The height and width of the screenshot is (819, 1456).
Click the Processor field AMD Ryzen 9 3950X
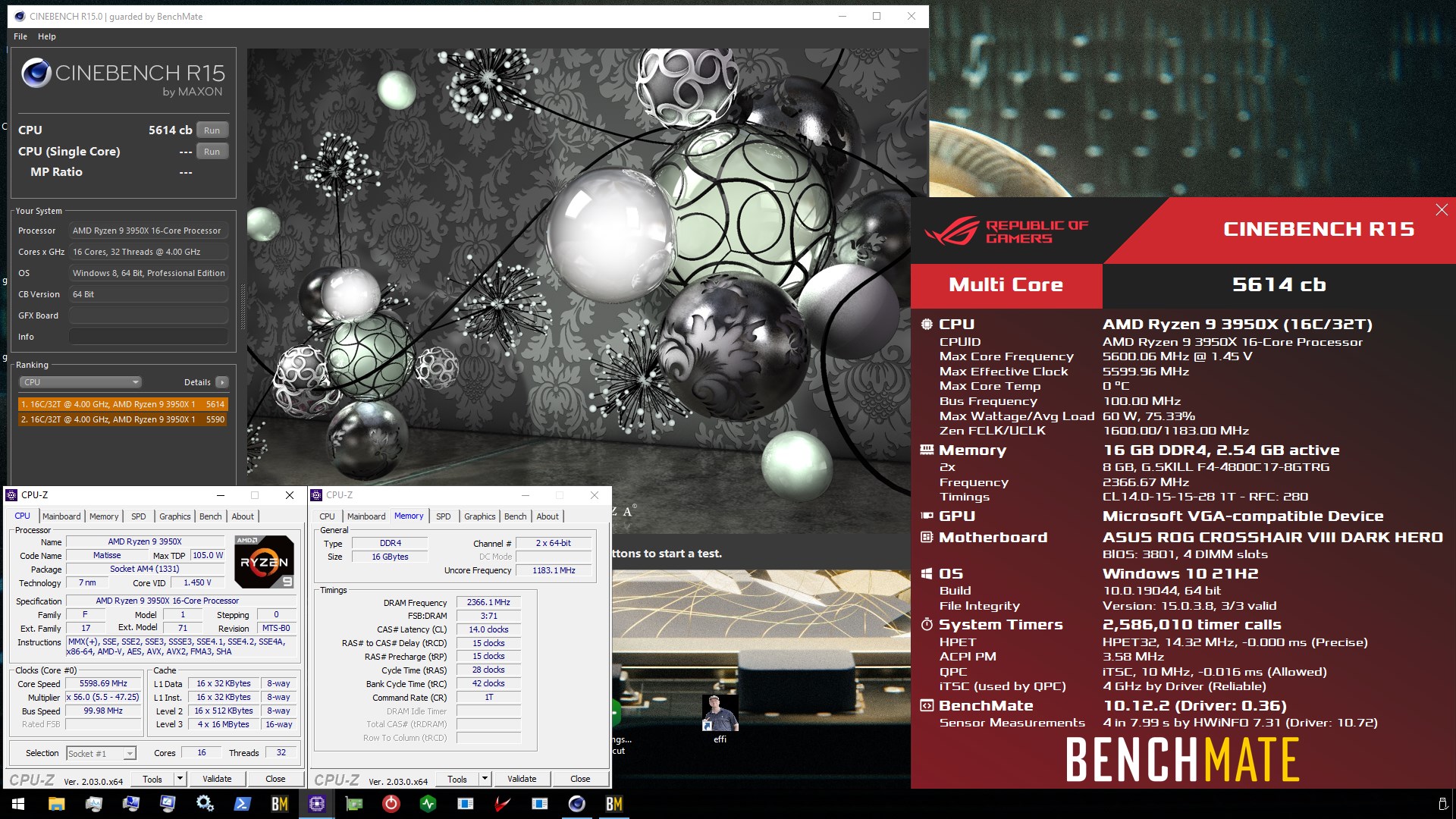tap(149, 231)
